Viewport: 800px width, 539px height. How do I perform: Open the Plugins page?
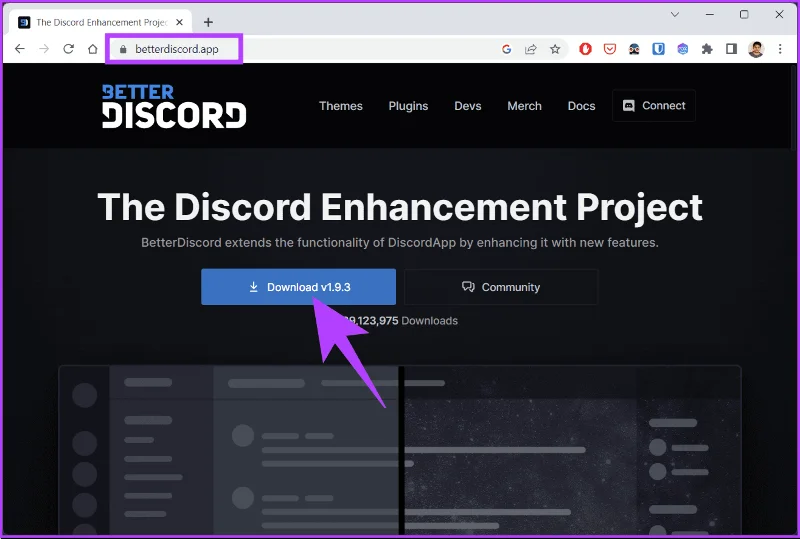coord(408,106)
